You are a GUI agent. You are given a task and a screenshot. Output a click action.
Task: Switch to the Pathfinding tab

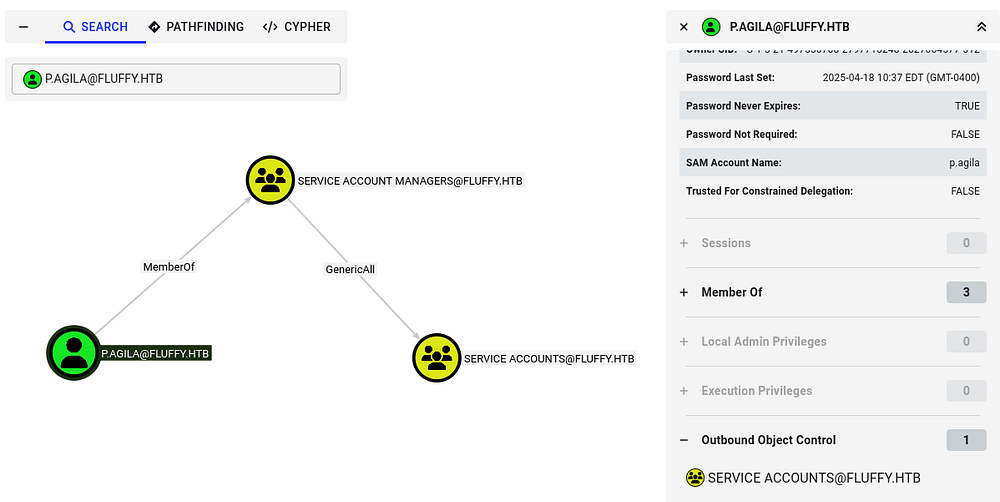[196, 27]
